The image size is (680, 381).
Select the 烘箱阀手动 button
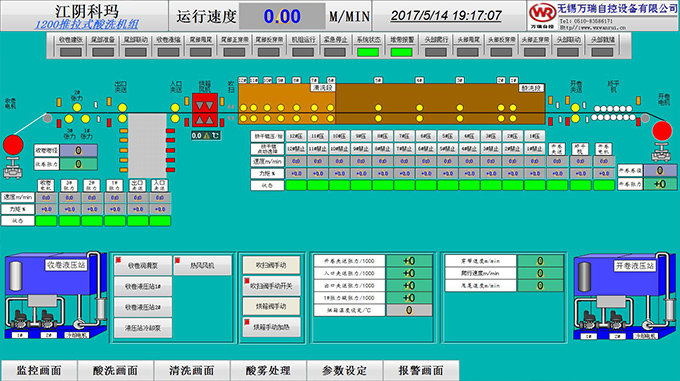[271, 306]
